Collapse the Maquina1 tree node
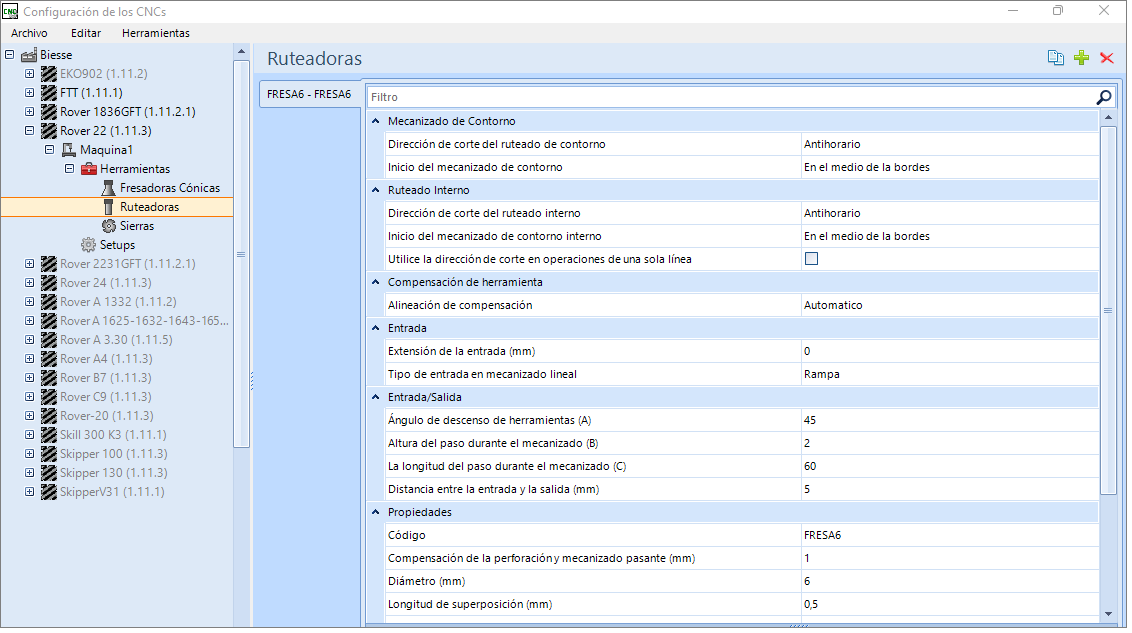This screenshot has width=1132, height=633. pos(50,149)
